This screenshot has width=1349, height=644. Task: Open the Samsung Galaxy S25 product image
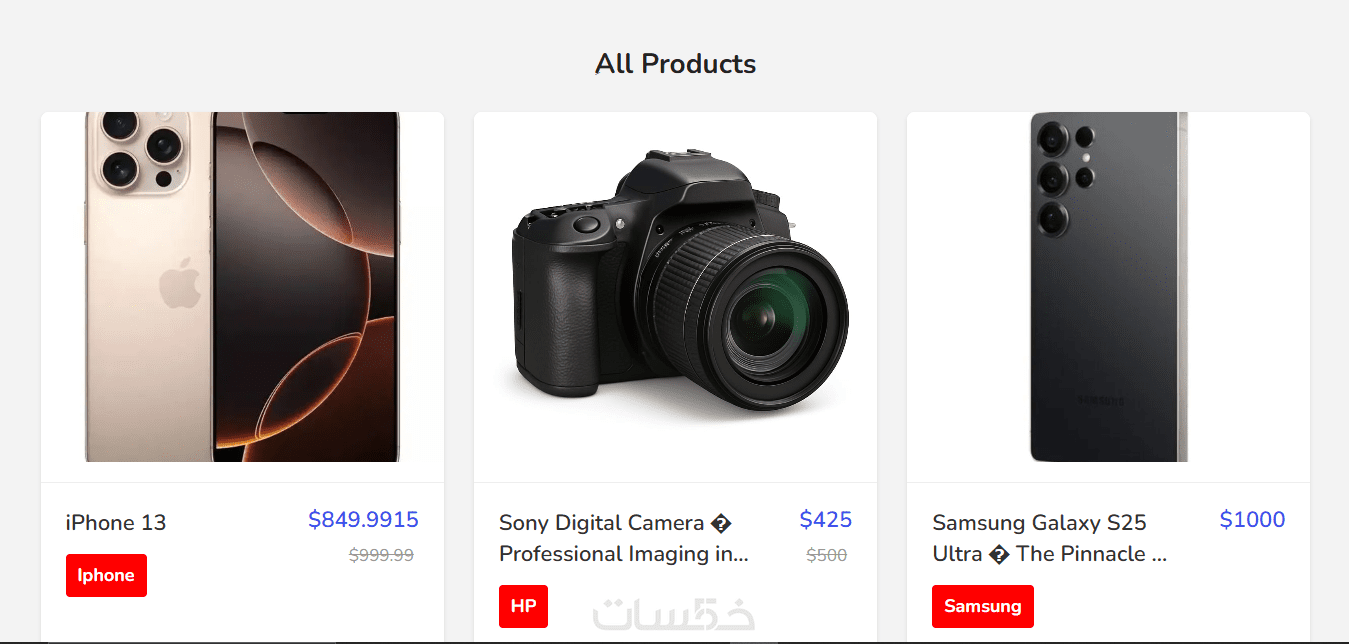tap(1108, 288)
